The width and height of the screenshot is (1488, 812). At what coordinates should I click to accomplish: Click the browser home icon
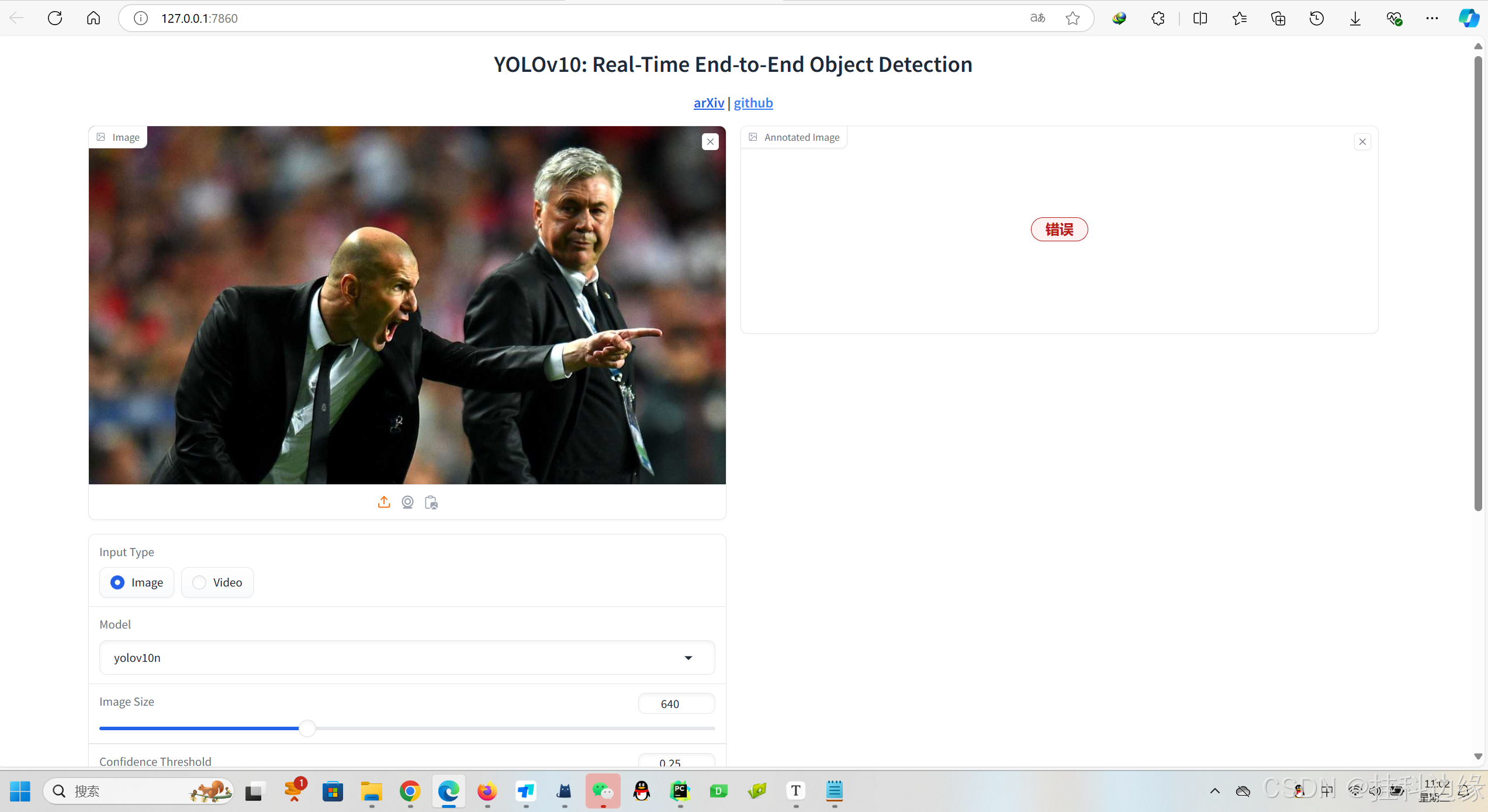pos(94,18)
